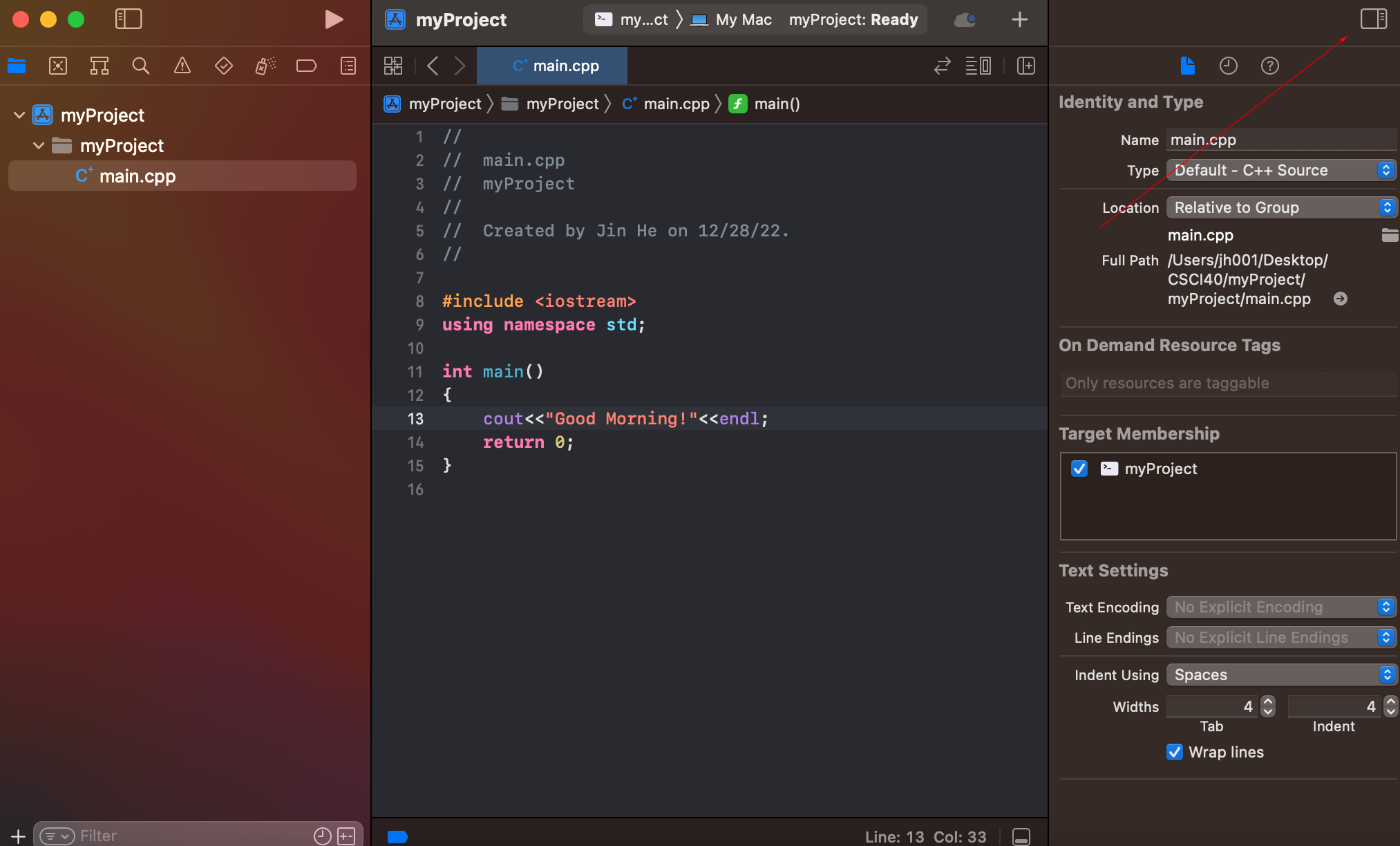The image size is (1400, 846).
Task: Open the Indent Using Spaces dropdown
Action: point(1281,675)
